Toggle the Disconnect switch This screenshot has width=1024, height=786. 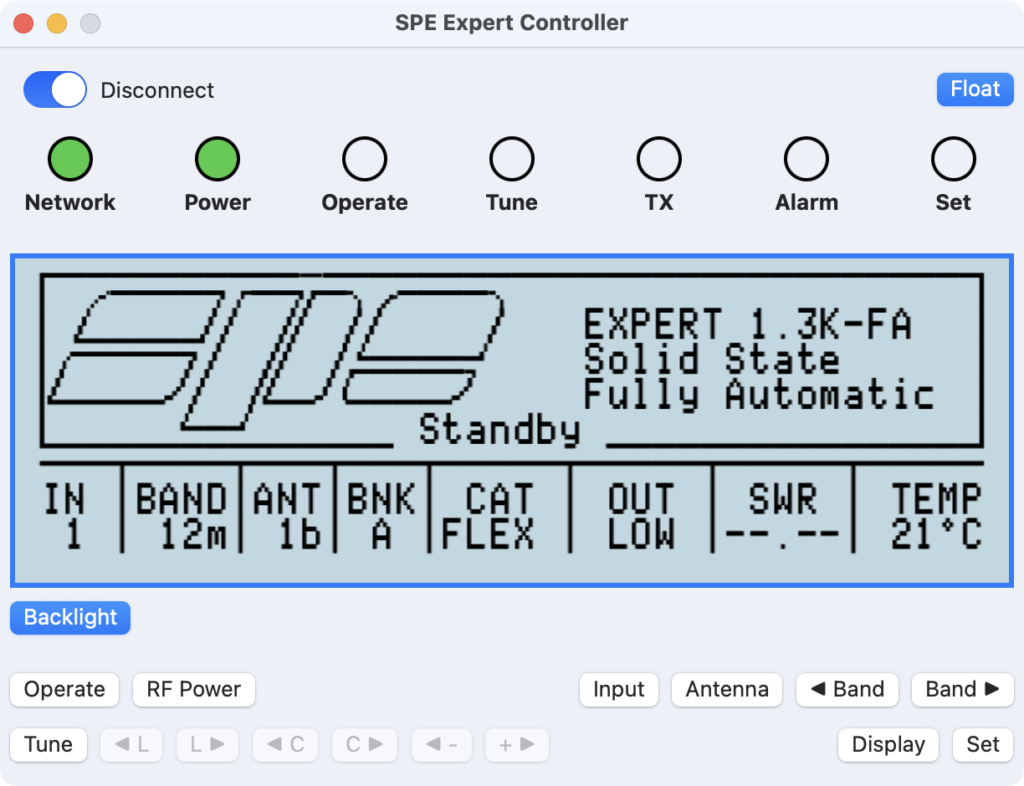pyautogui.click(x=55, y=89)
